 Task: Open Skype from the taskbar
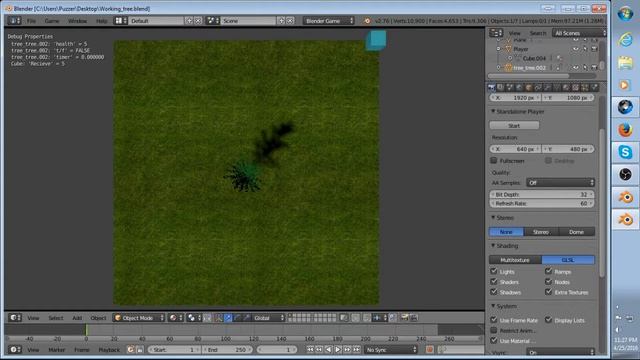(x=625, y=152)
